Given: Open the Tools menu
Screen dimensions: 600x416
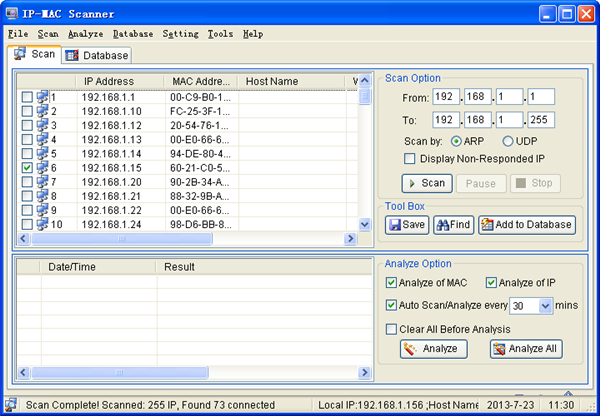Looking at the screenshot, I should (220, 34).
